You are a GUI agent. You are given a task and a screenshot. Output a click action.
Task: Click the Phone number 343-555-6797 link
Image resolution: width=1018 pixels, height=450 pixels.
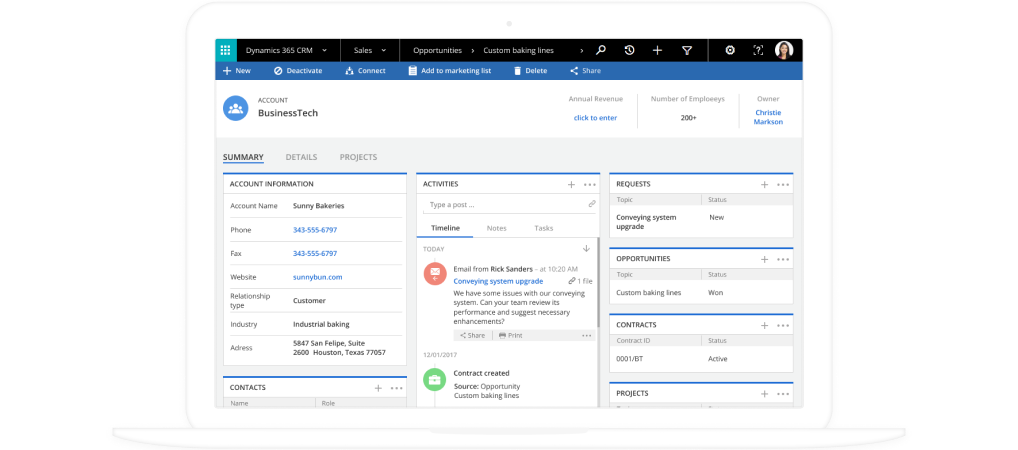[315, 230]
